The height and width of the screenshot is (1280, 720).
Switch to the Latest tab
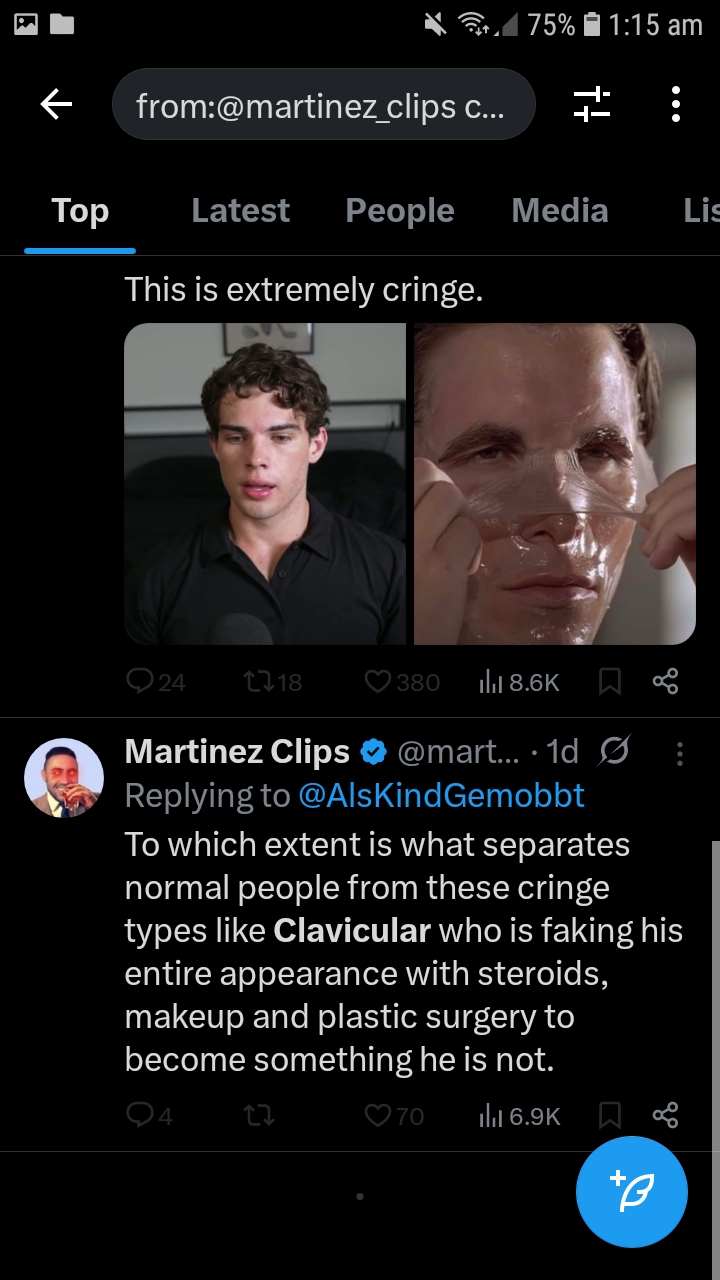click(240, 211)
